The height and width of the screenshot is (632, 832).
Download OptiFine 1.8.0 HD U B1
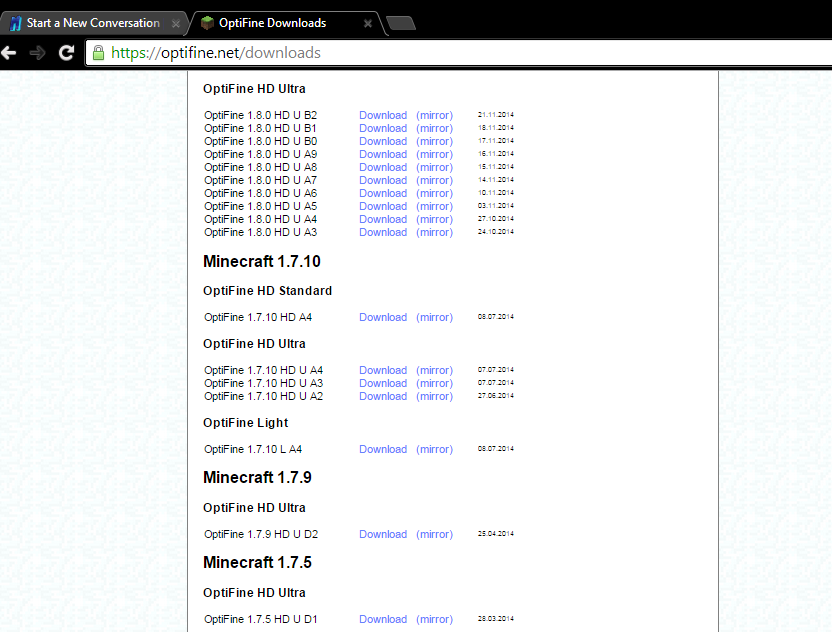[x=383, y=128]
